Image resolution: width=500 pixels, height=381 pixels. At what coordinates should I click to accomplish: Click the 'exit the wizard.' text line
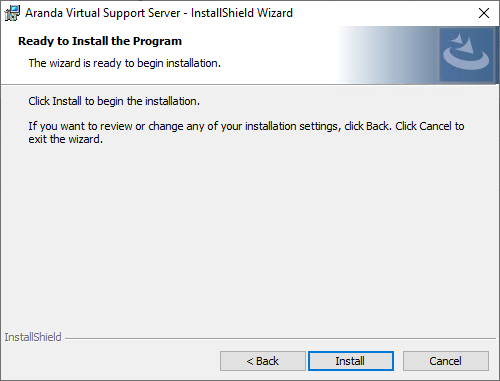click(x=65, y=139)
